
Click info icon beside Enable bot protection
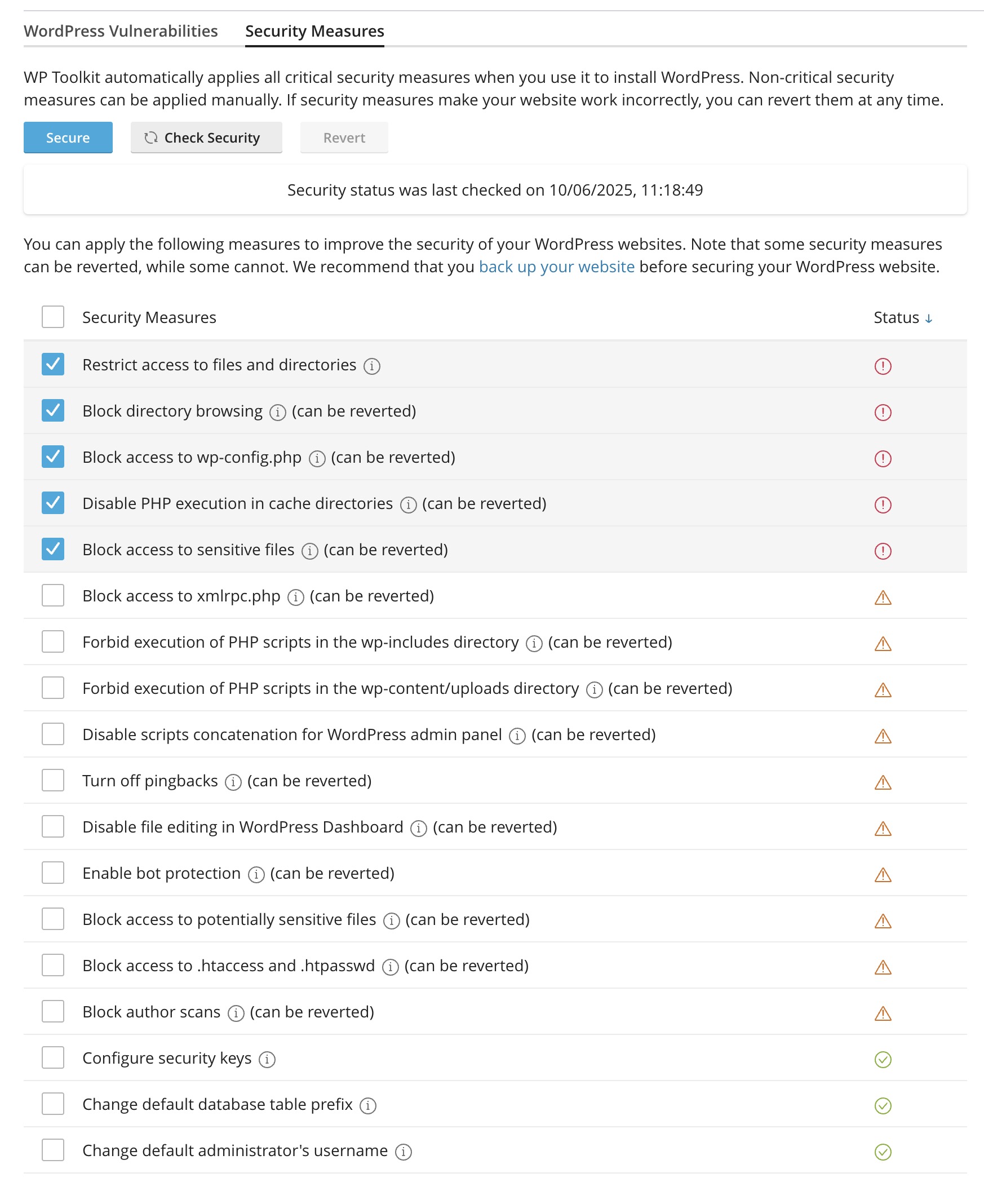[256, 875]
